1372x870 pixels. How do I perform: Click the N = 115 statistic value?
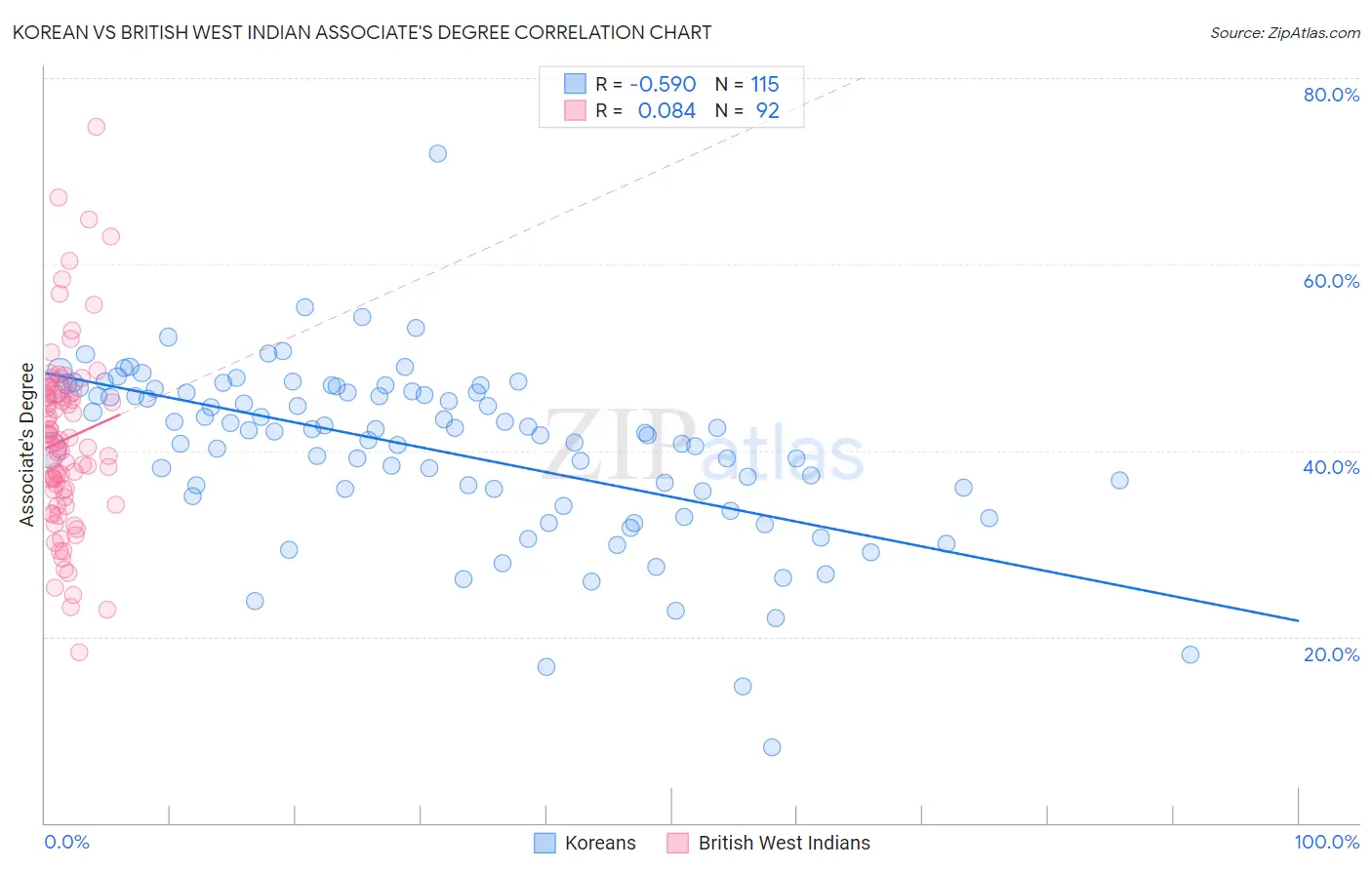(x=747, y=84)
